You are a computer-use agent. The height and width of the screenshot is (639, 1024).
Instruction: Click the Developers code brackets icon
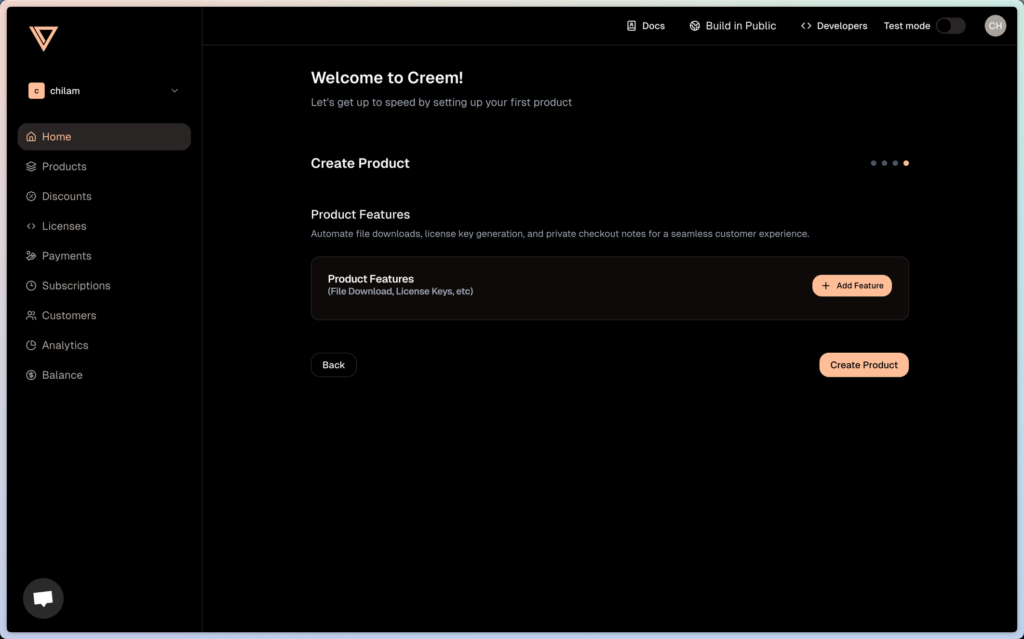[x=806, y=26]
